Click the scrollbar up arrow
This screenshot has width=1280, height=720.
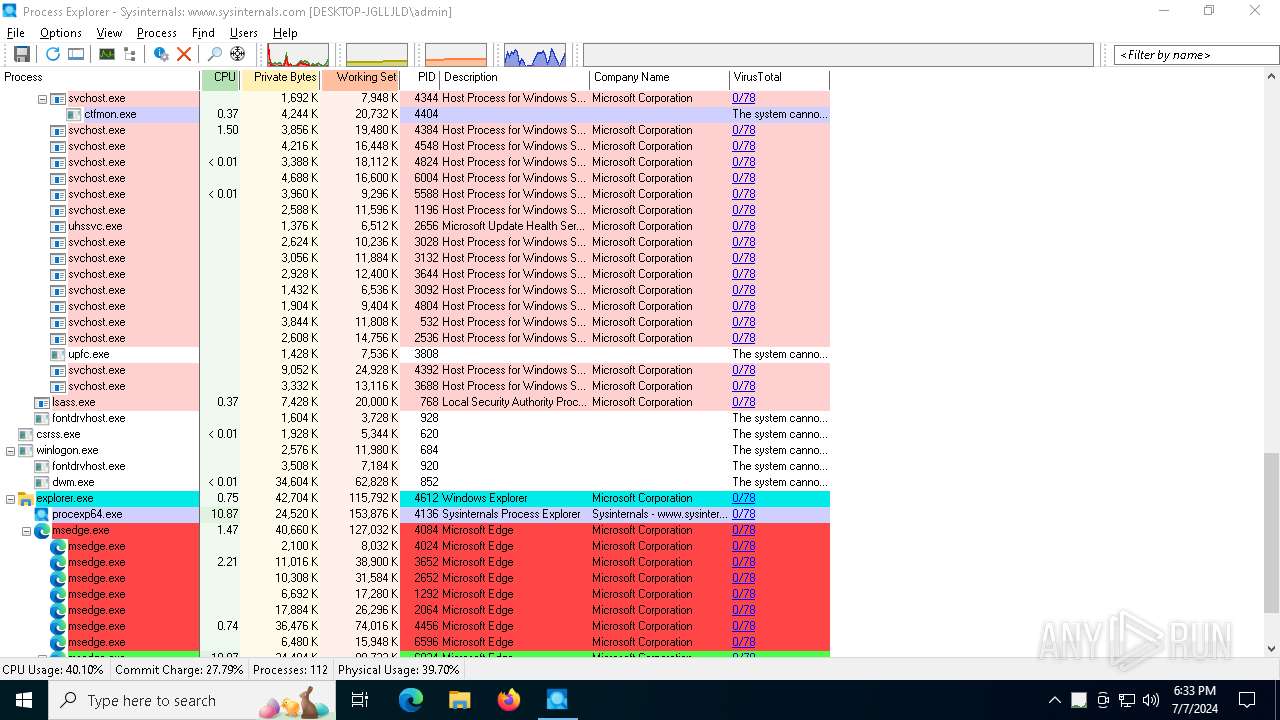coord(1271,77)
